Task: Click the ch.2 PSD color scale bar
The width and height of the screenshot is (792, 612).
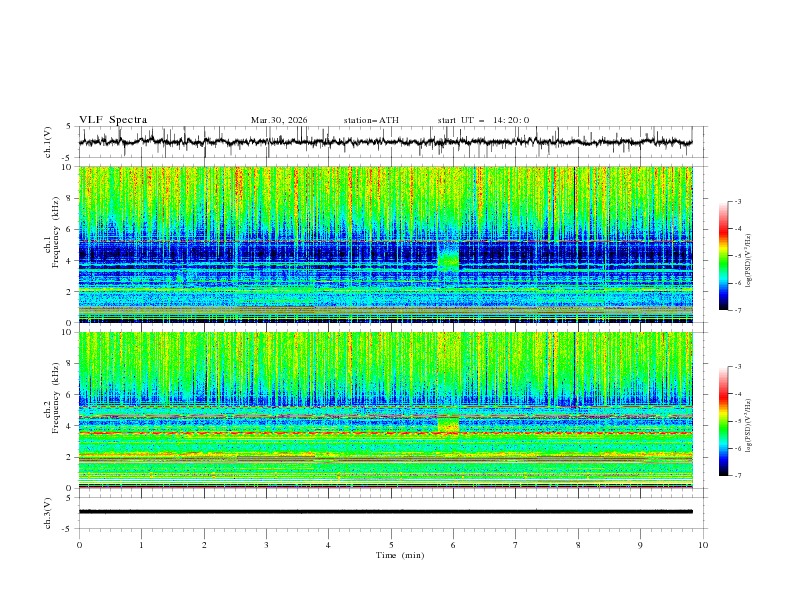Action: pyautogui.click(x=724, y=421)
